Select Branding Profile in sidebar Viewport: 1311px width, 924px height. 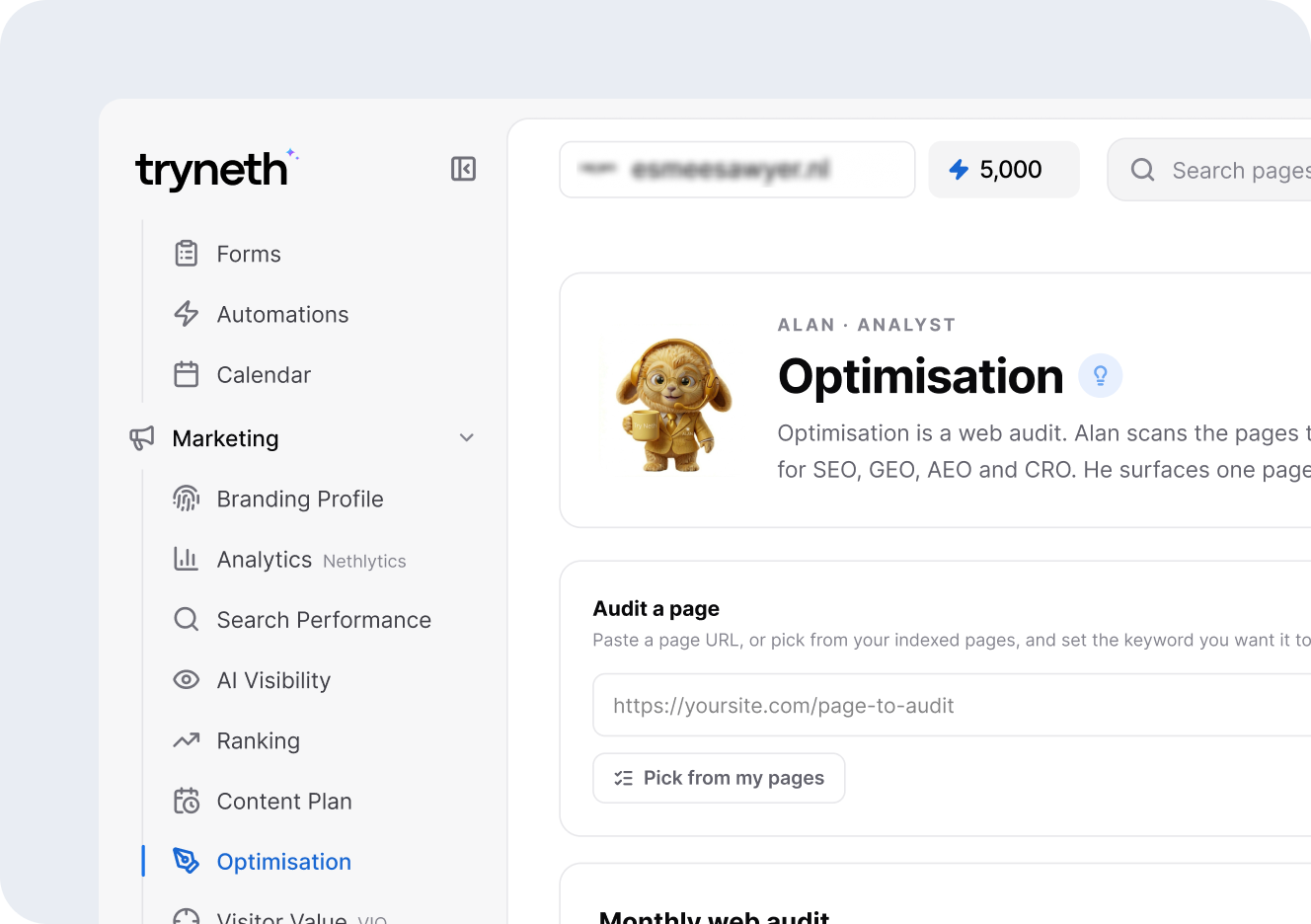pos(300,499)
